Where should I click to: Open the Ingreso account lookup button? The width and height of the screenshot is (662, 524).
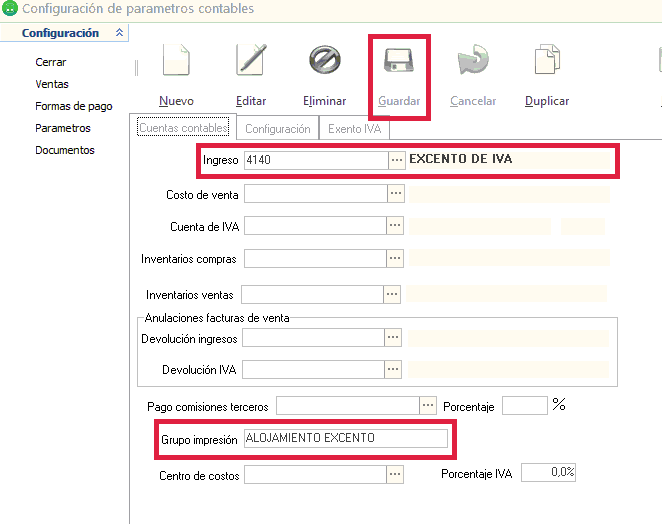tap(396, 160)
